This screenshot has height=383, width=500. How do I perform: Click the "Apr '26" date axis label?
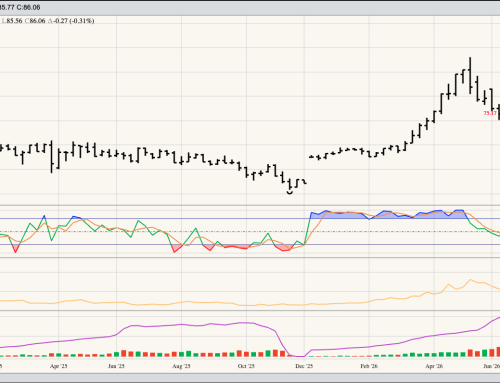pos(434,366)
